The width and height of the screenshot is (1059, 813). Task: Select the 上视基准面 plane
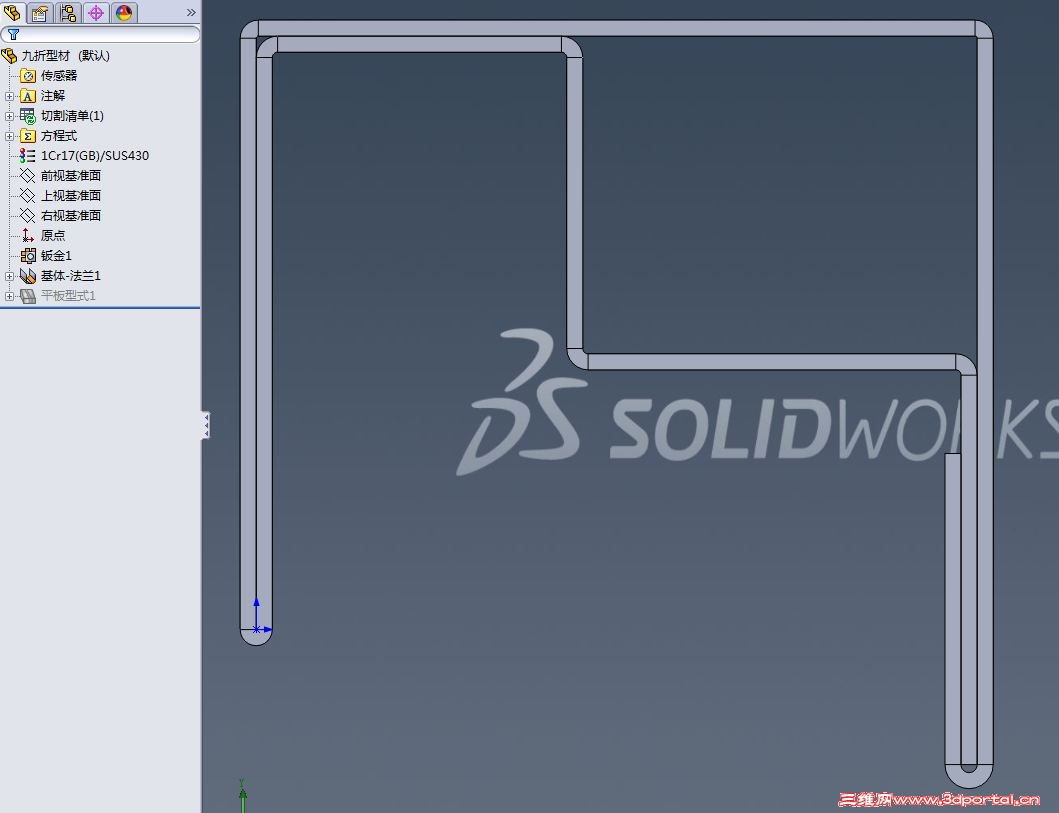[71, 195]
